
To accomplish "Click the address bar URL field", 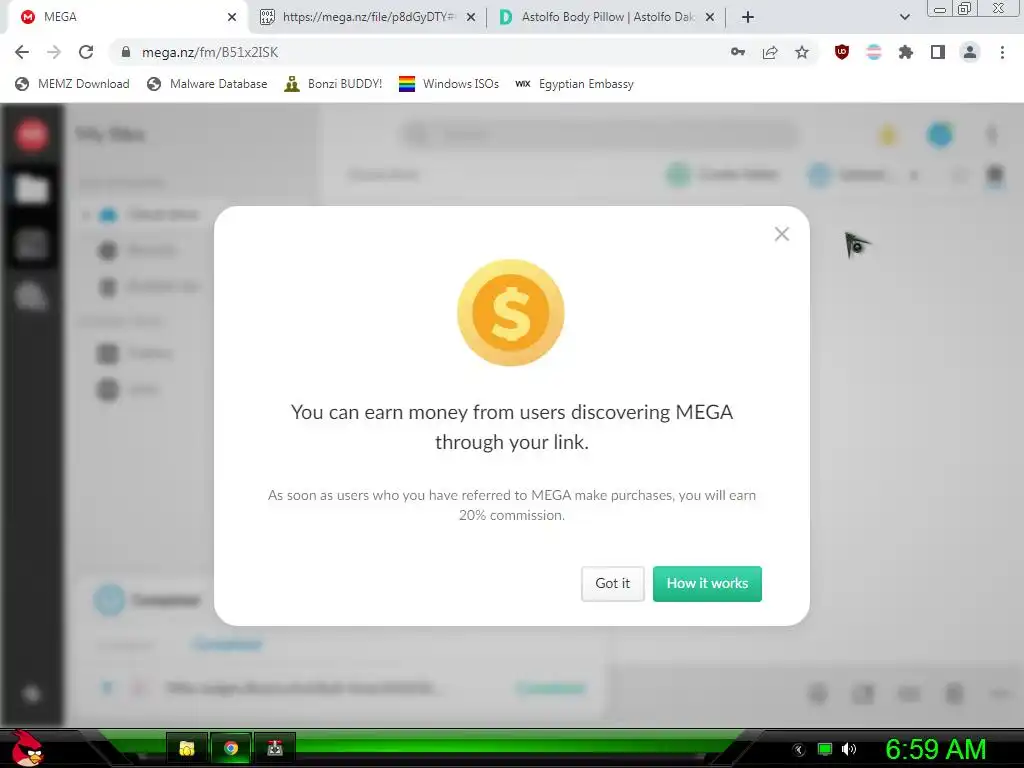I will click(x=418, y=52).
